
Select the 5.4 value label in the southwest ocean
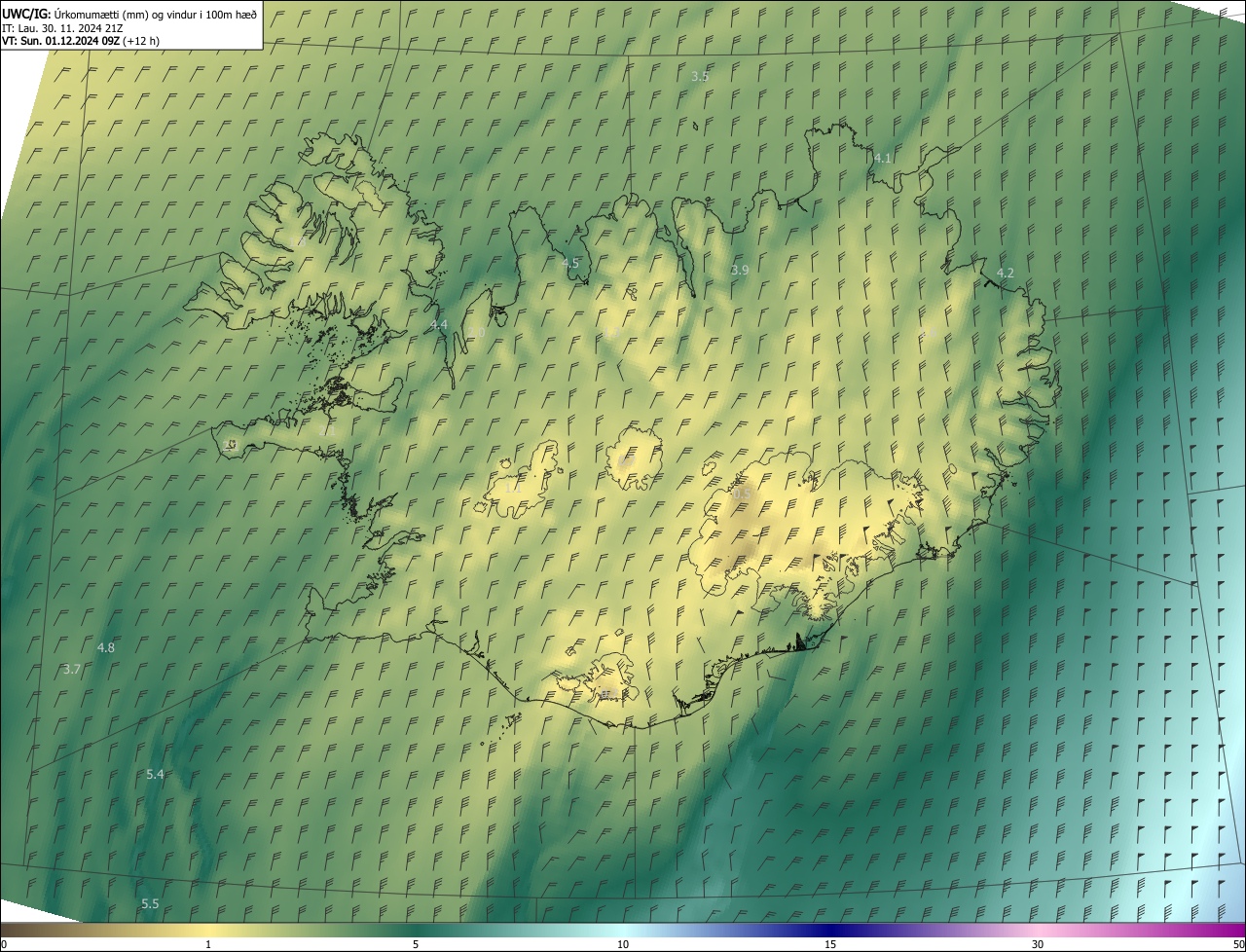pyautogui.click(x=156, y=775)
